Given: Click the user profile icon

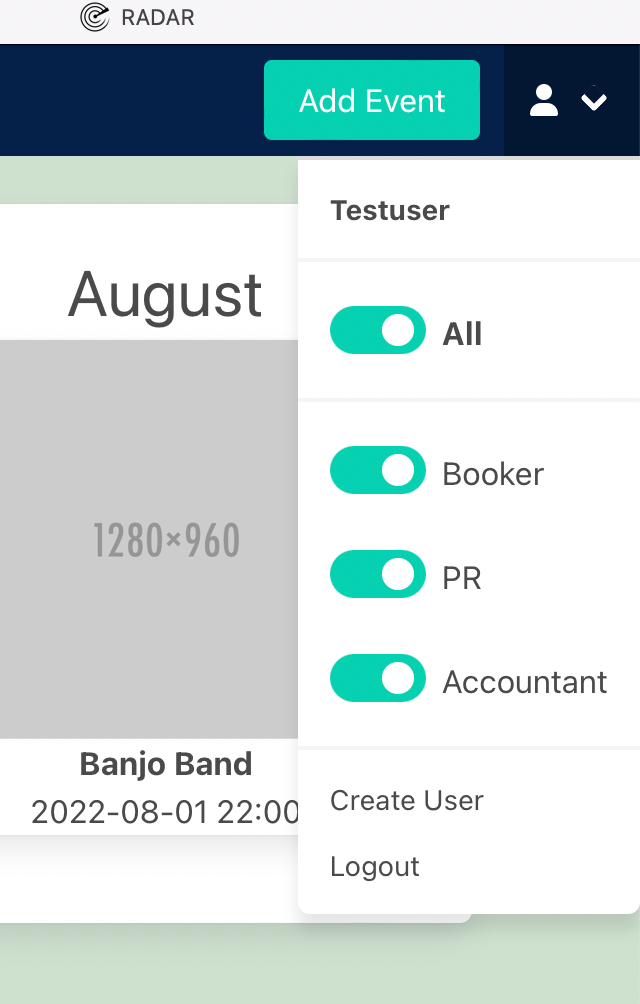Looking at the screenshot, I should click(x=544, y=100).
